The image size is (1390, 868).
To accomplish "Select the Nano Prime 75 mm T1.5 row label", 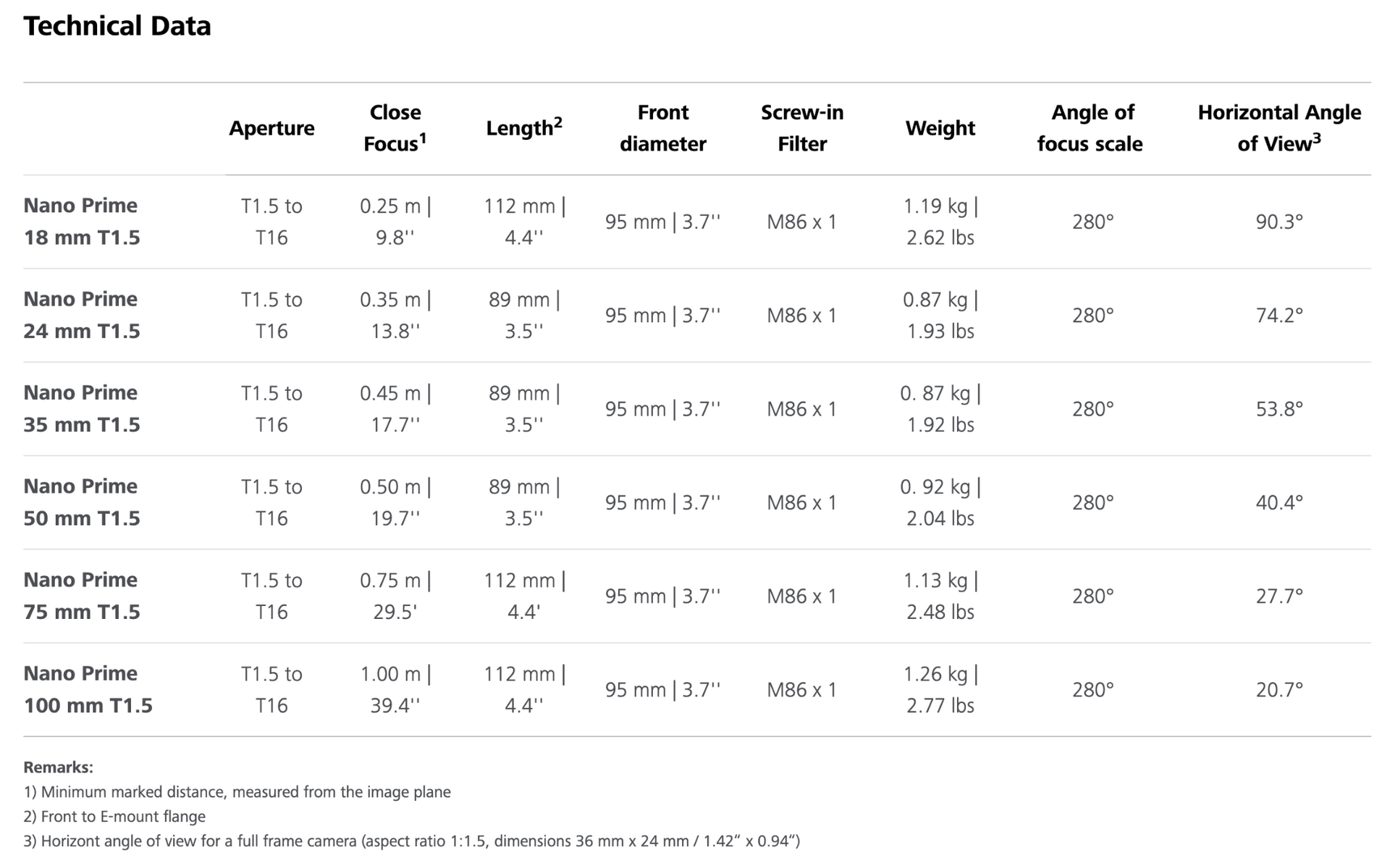I will tap(82, 596).
